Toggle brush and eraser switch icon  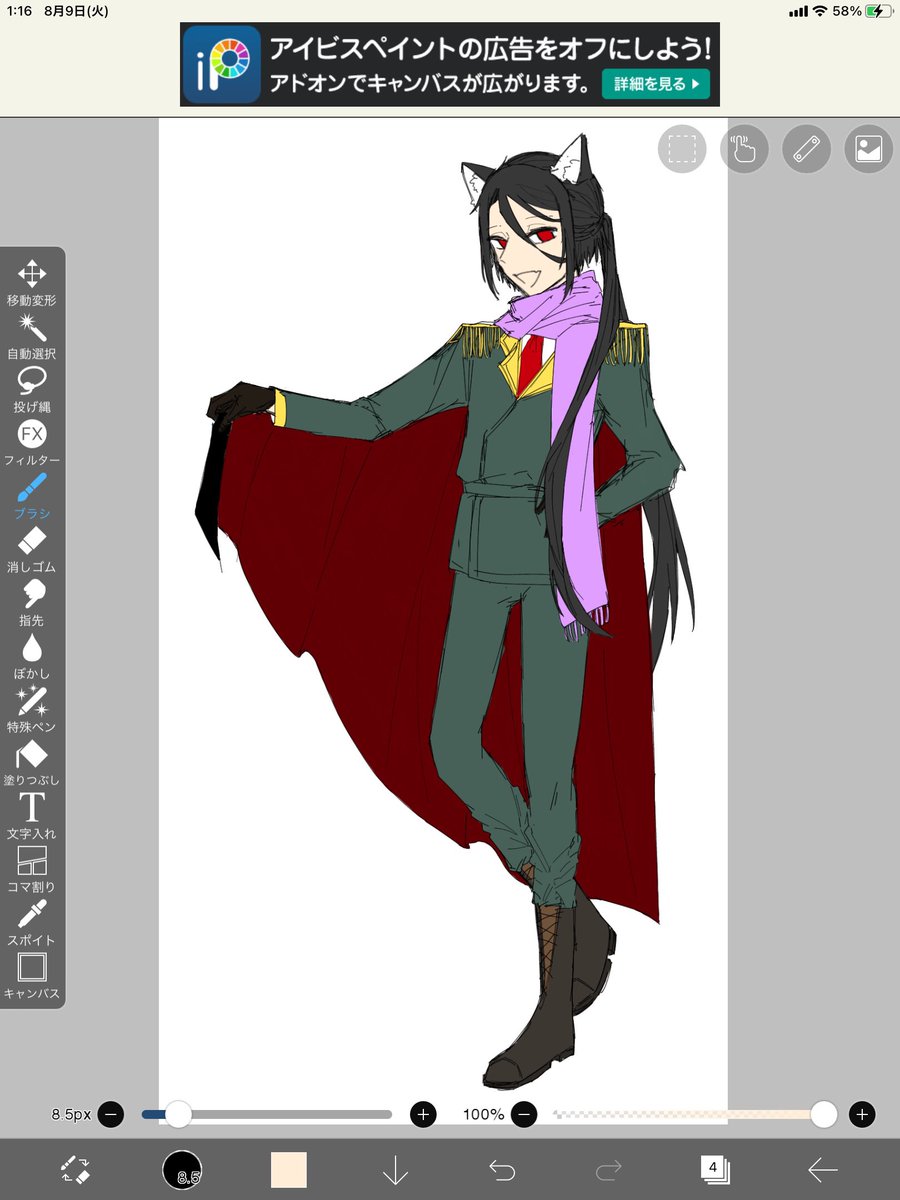[x=75, y=1169]
